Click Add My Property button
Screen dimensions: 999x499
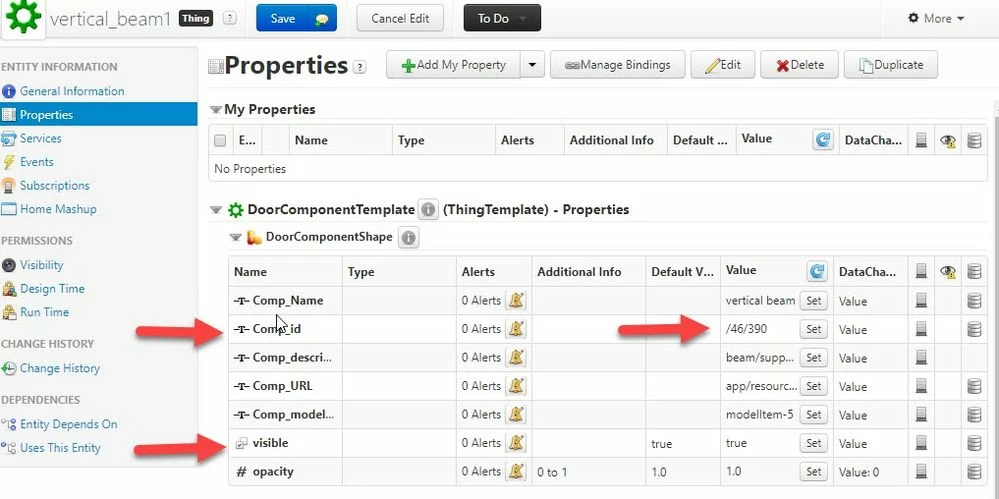click(454, 65)
